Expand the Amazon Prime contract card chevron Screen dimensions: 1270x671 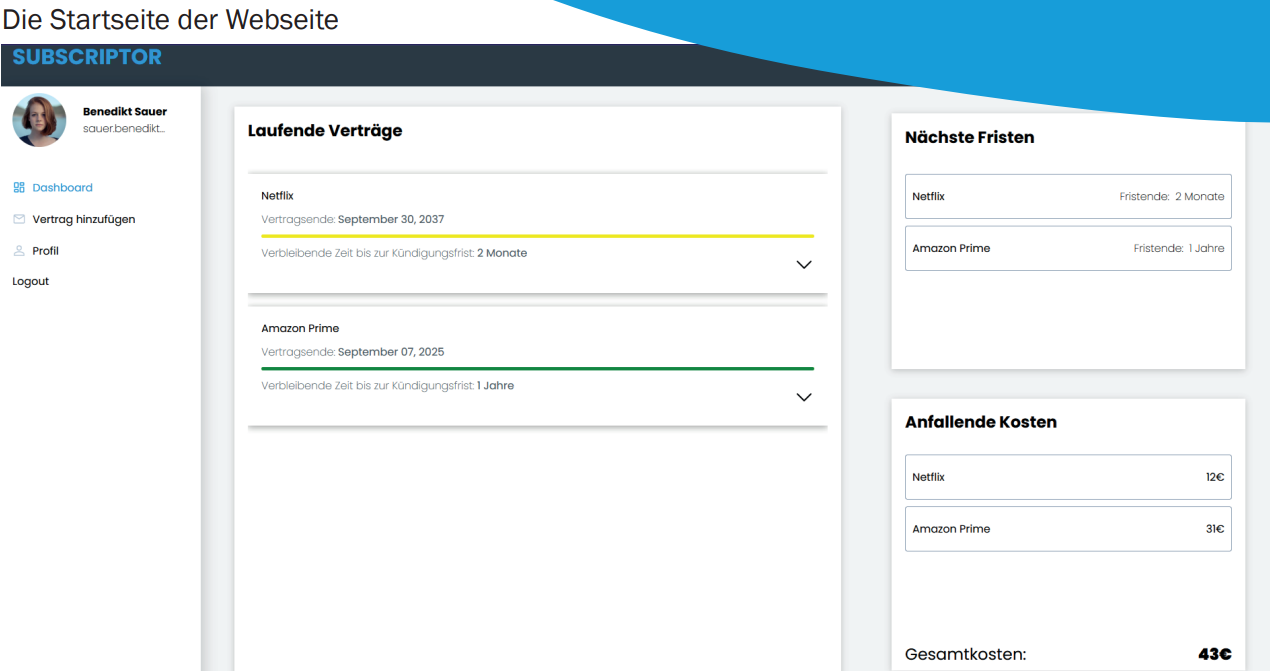[803, 397]
